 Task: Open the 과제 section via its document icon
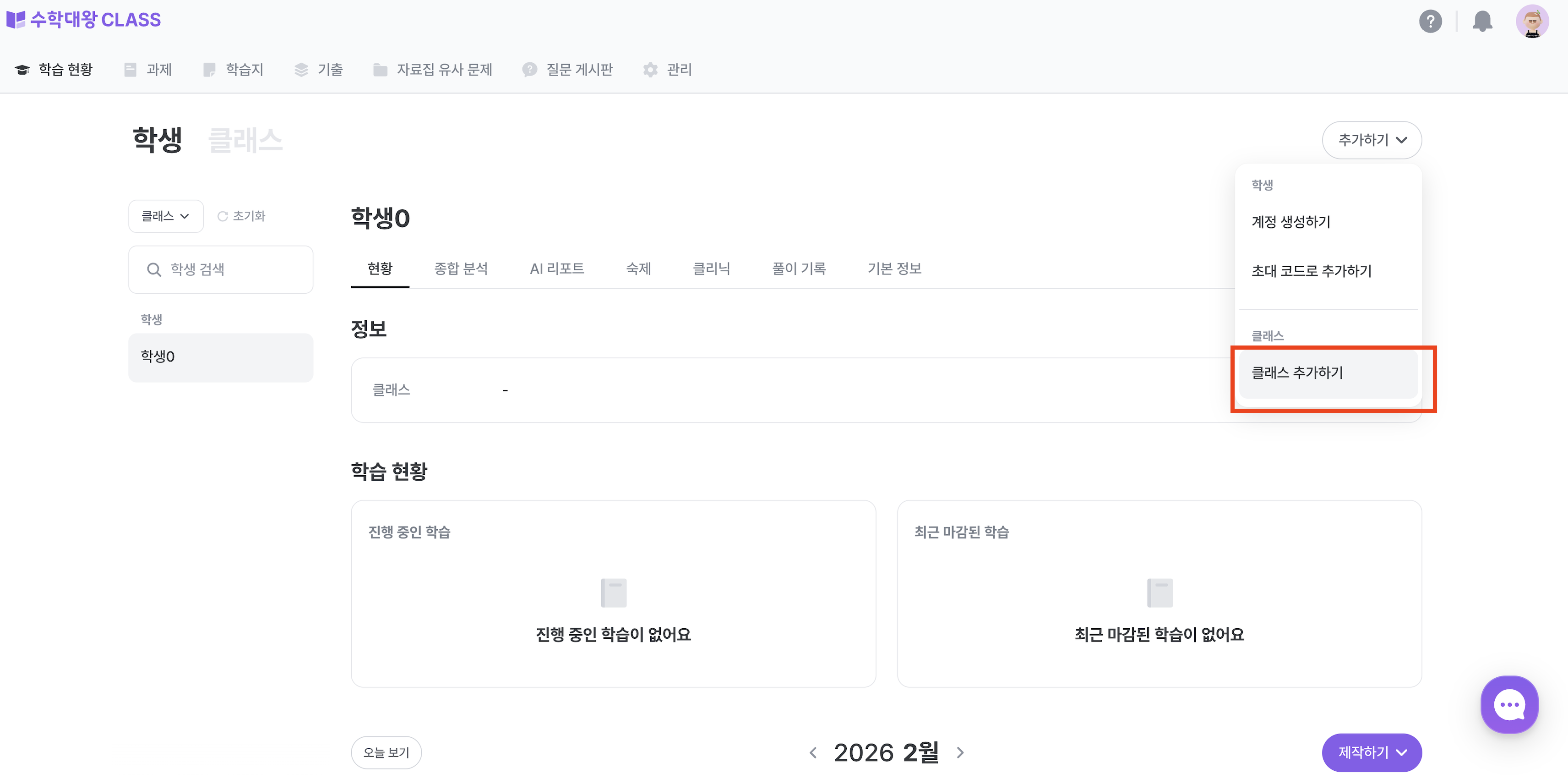(x=130, y=70)
